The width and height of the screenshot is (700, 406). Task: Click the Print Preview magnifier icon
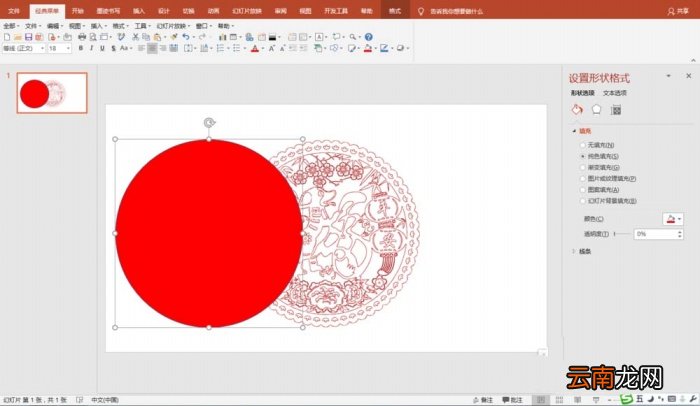click(93, 37)
